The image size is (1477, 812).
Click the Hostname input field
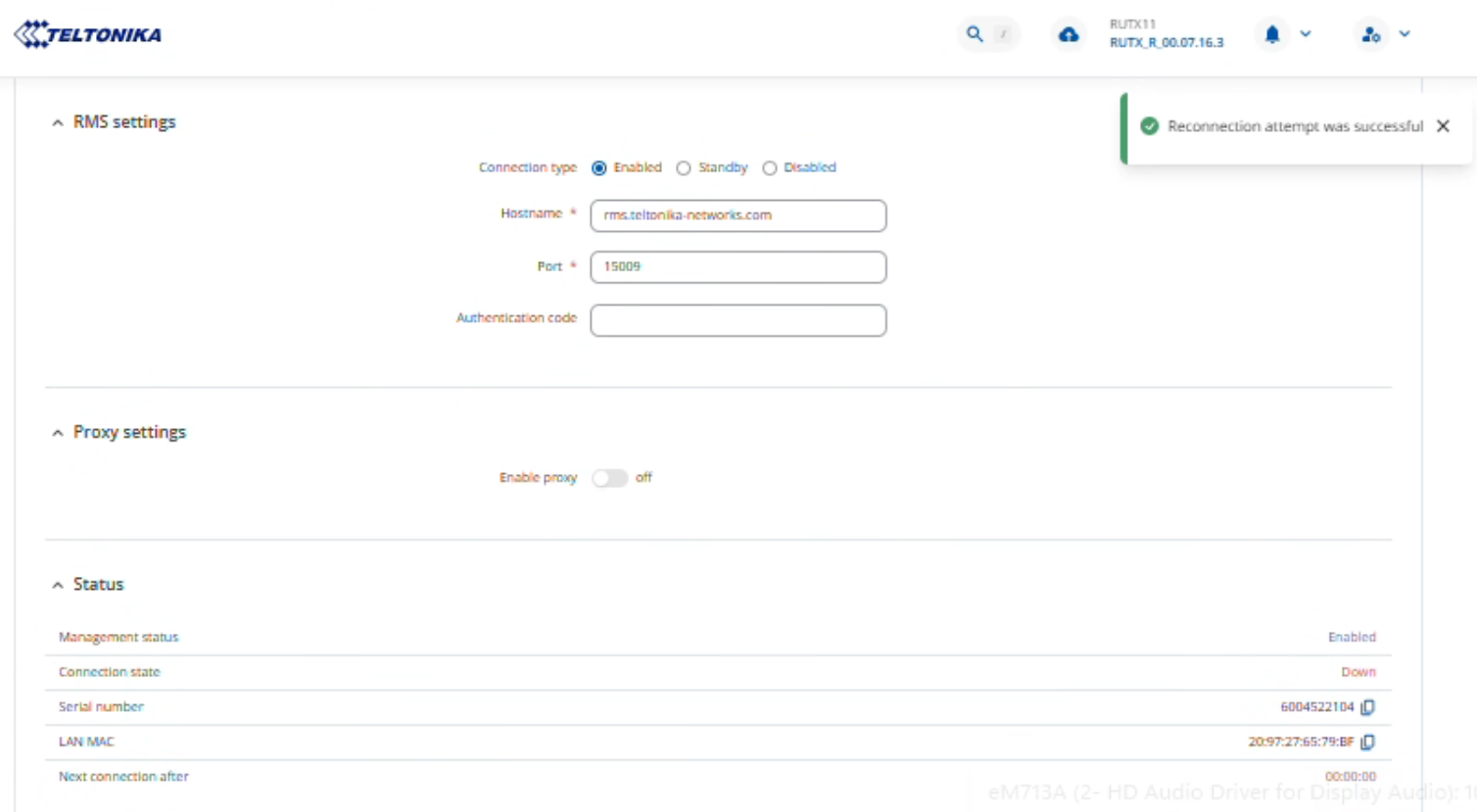738,215
